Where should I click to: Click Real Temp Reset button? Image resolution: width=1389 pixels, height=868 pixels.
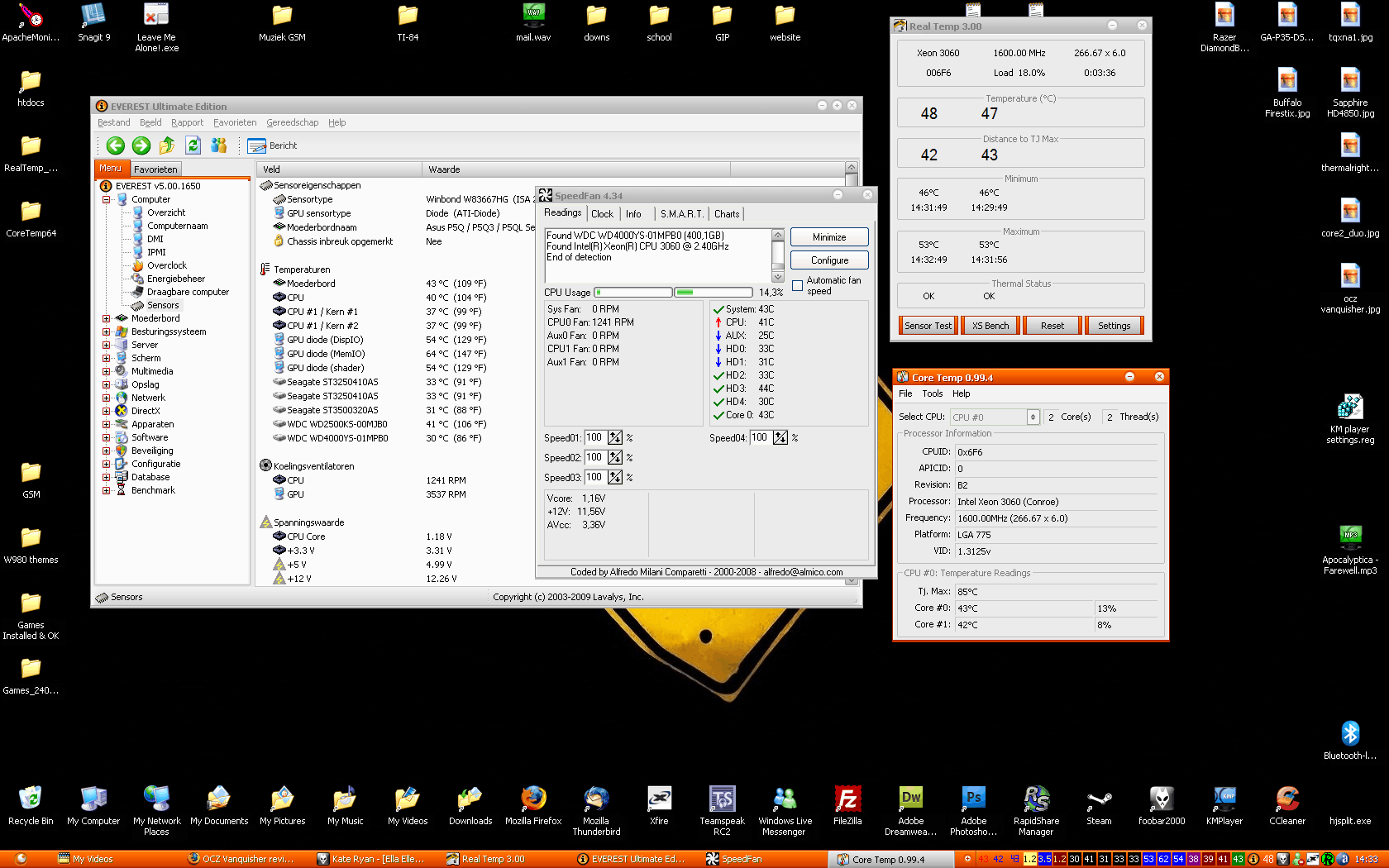1052,326
